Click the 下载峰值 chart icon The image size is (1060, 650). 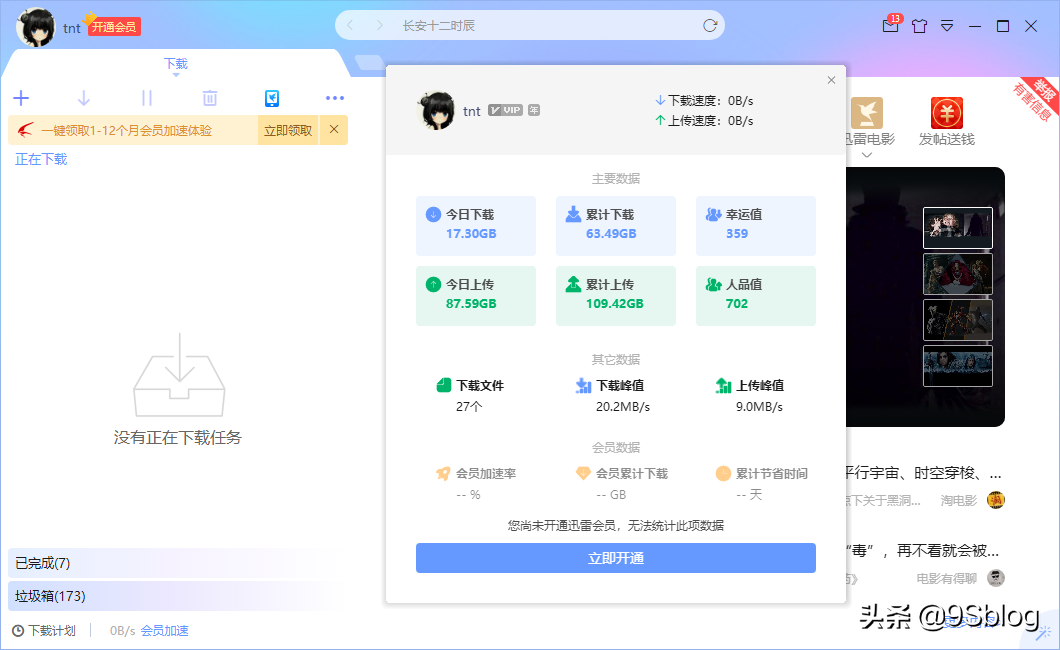[x=583, y=385]
